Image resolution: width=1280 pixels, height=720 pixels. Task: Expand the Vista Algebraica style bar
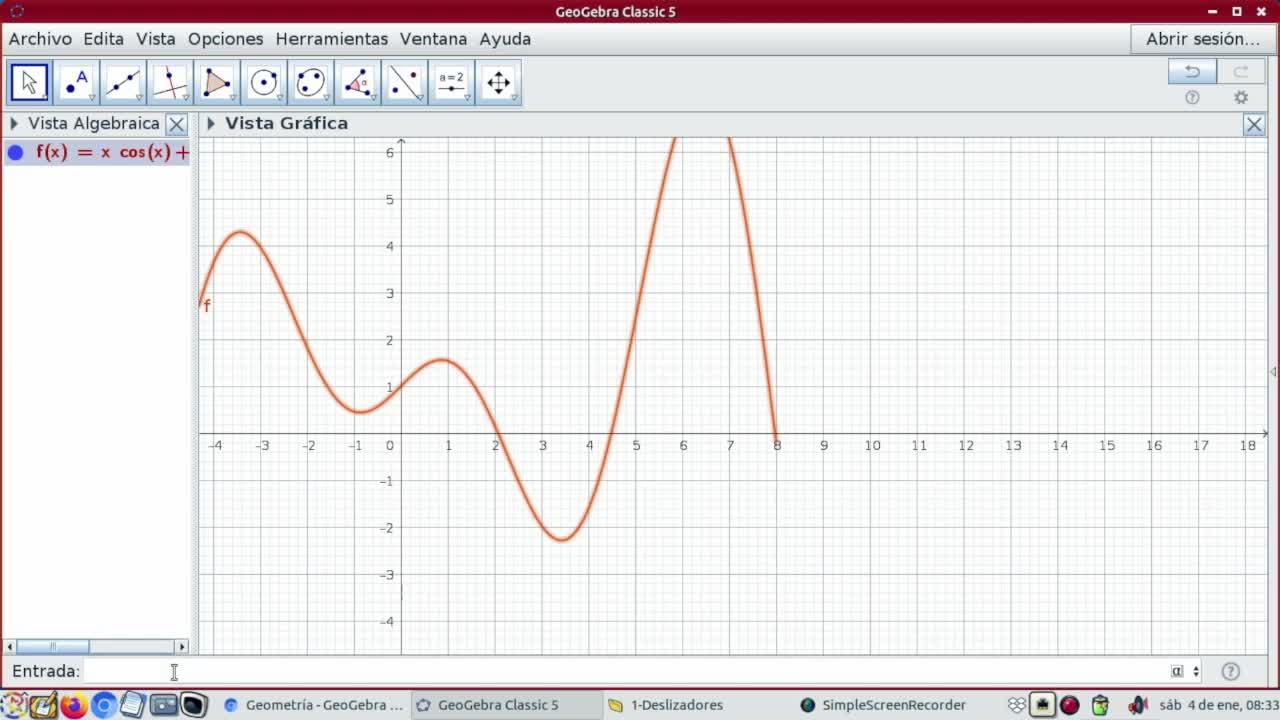pyautogui.click(x=14, y=124)
